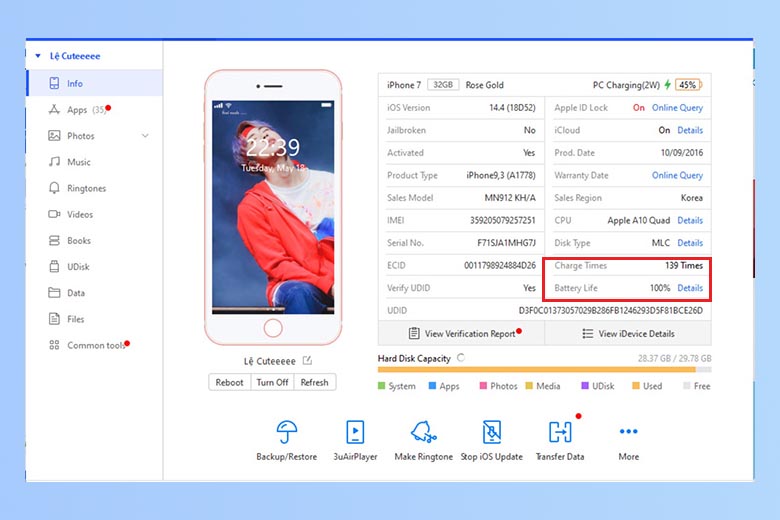The width and height of the screenshot is (780, 520).
Task: Open Battery Life Details link
Action: click(x=690, y=288)
